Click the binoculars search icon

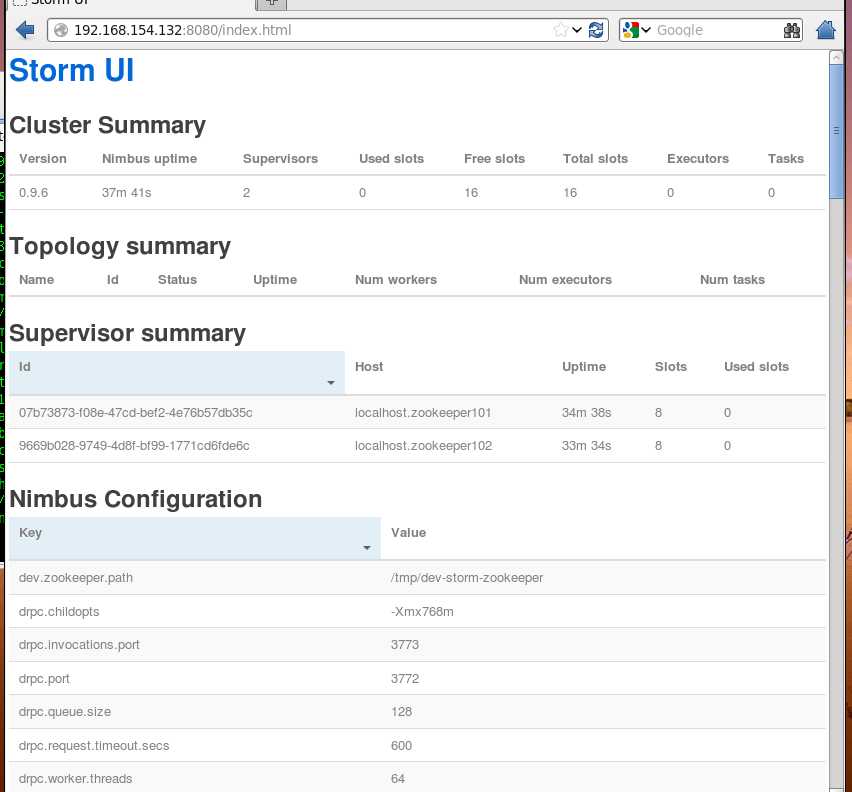click(x=792, y=30)
